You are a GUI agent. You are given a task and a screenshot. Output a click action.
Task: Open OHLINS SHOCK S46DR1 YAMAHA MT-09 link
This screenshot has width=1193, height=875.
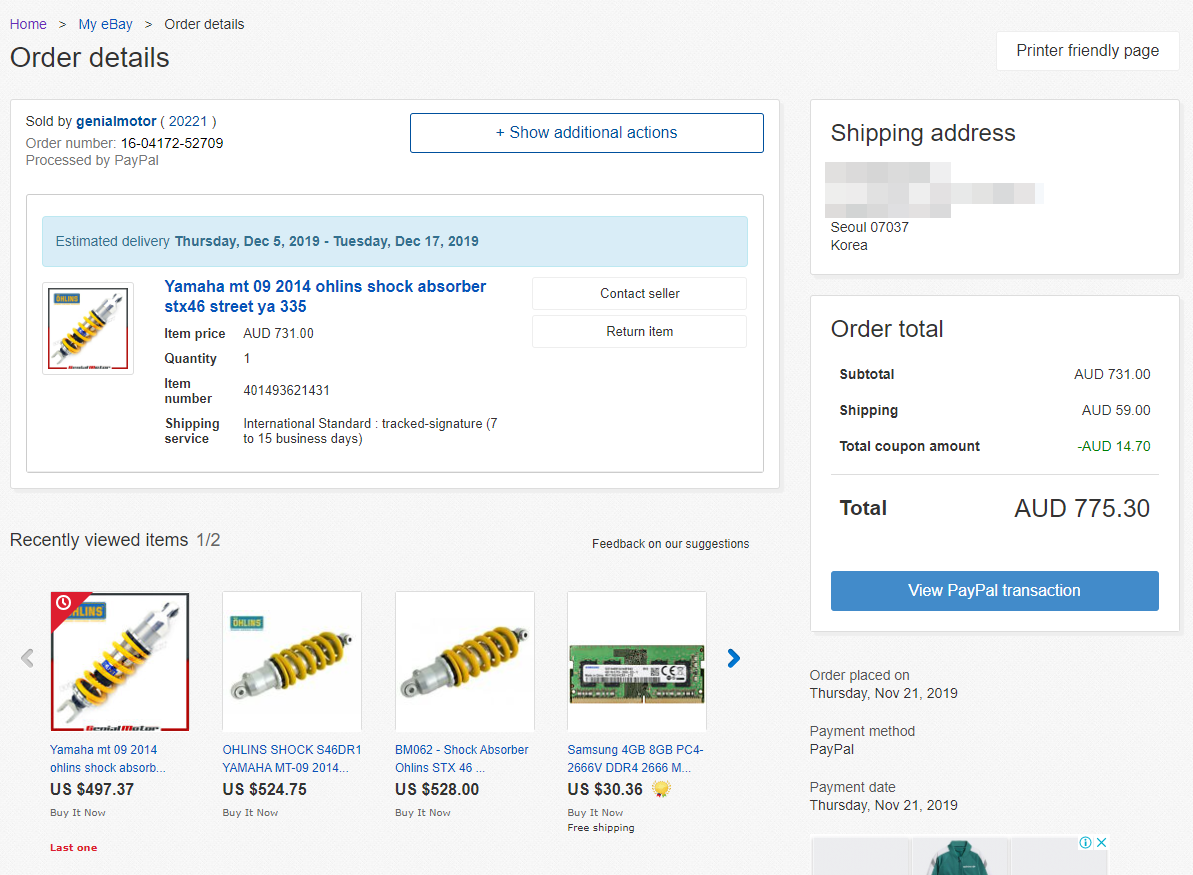point(292,759)
